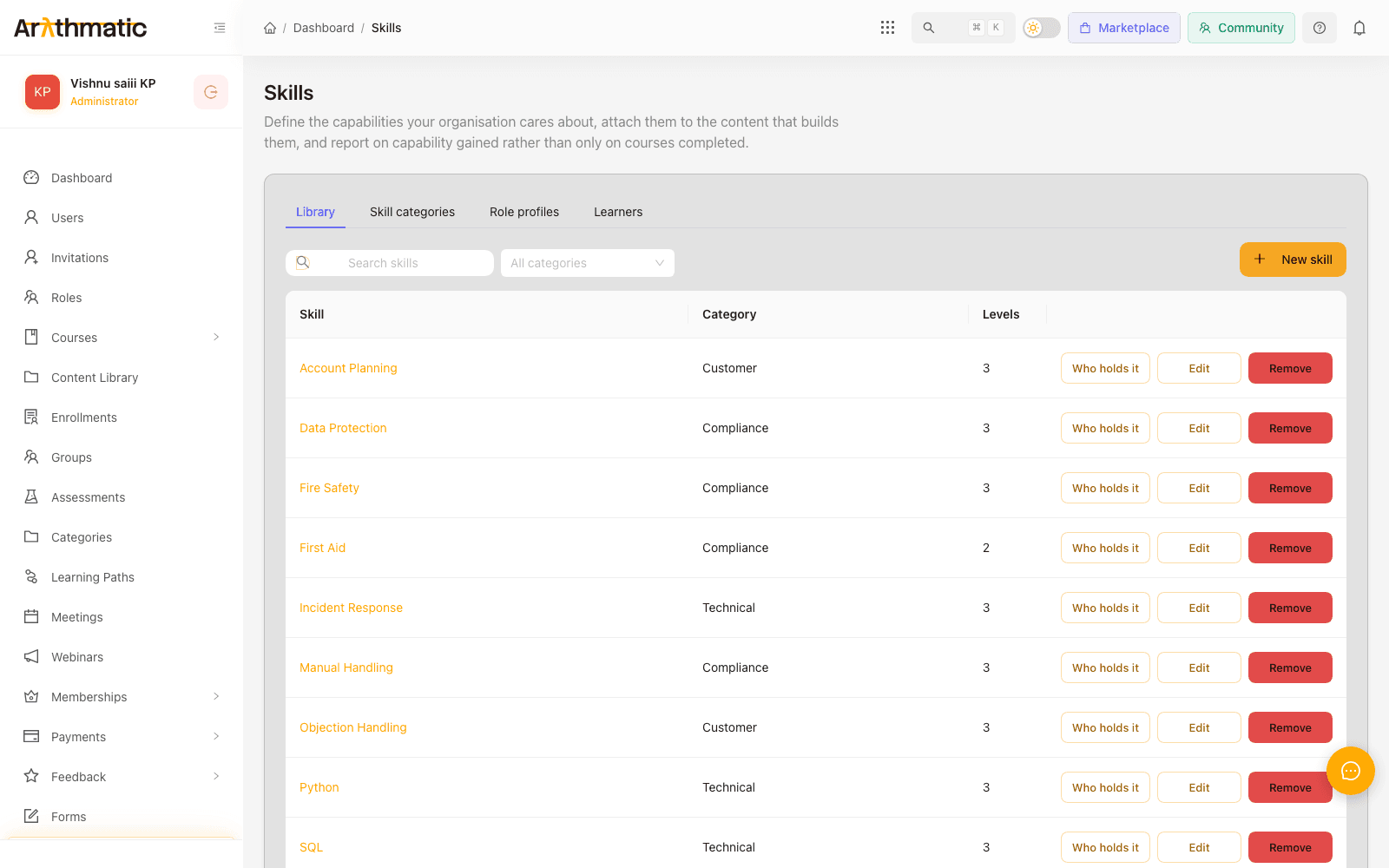
Task: Open the Community button
Action: (1241, 28)
